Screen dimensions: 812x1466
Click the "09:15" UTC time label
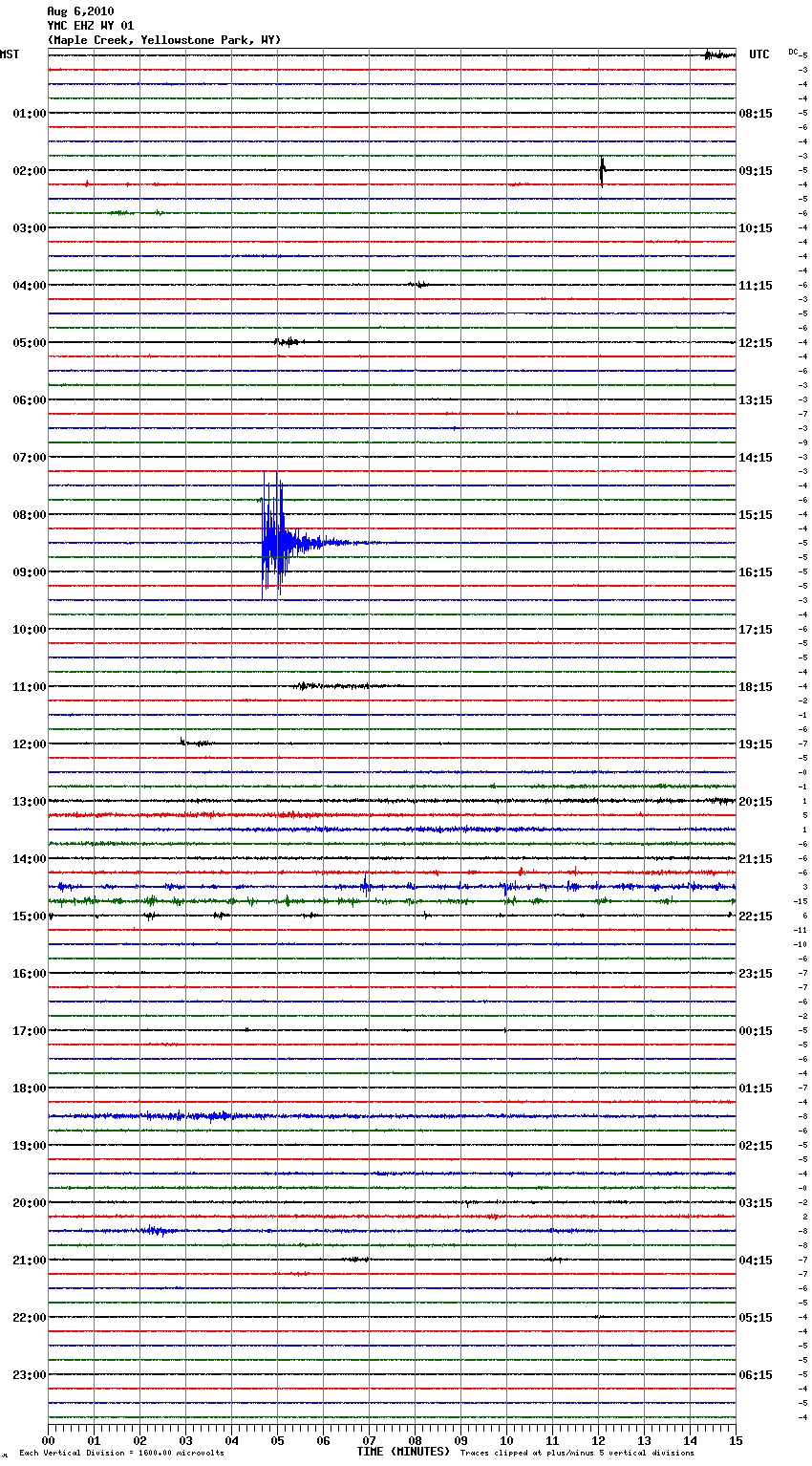(x=756, y=171)
